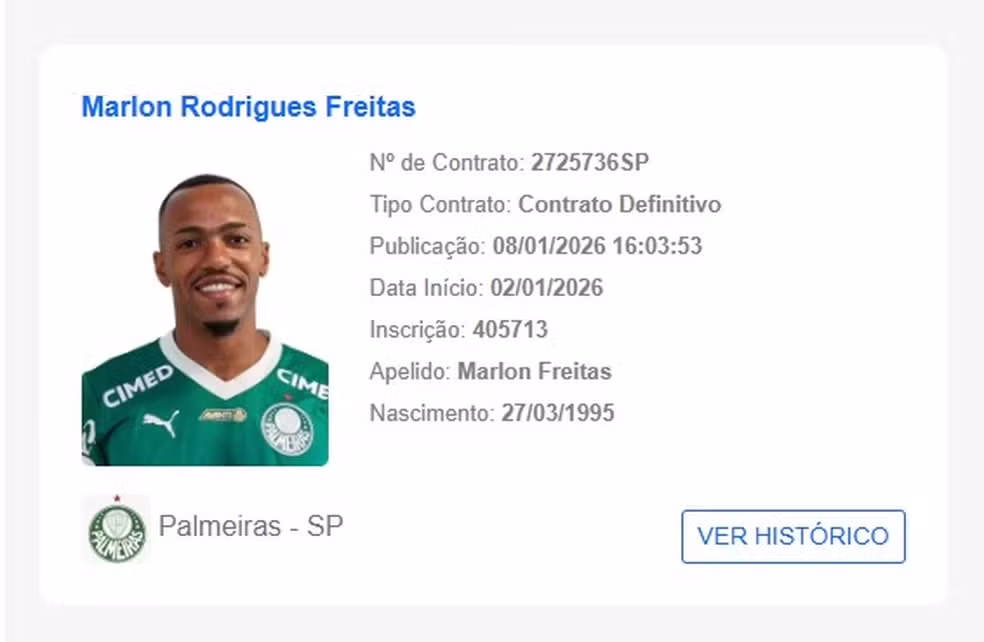The image size is (984, 642).
Task: Click the Apelido field label
Action: 410,371
